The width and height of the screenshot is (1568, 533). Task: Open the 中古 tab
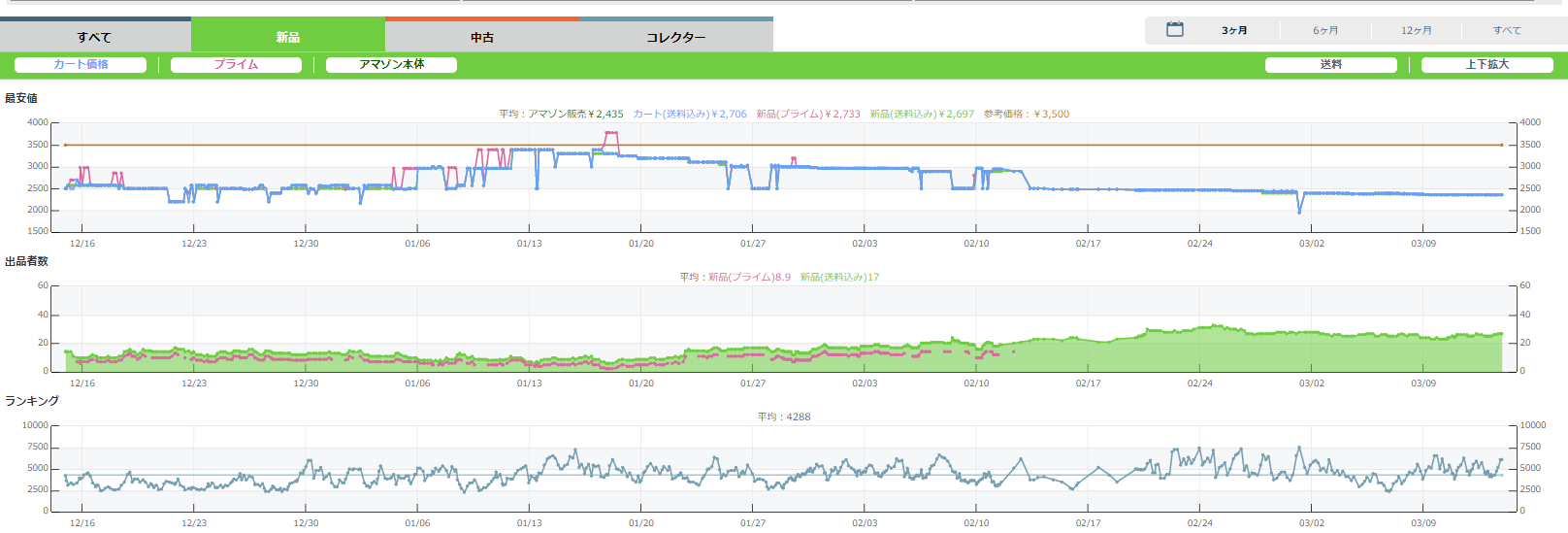click(482, 37)
